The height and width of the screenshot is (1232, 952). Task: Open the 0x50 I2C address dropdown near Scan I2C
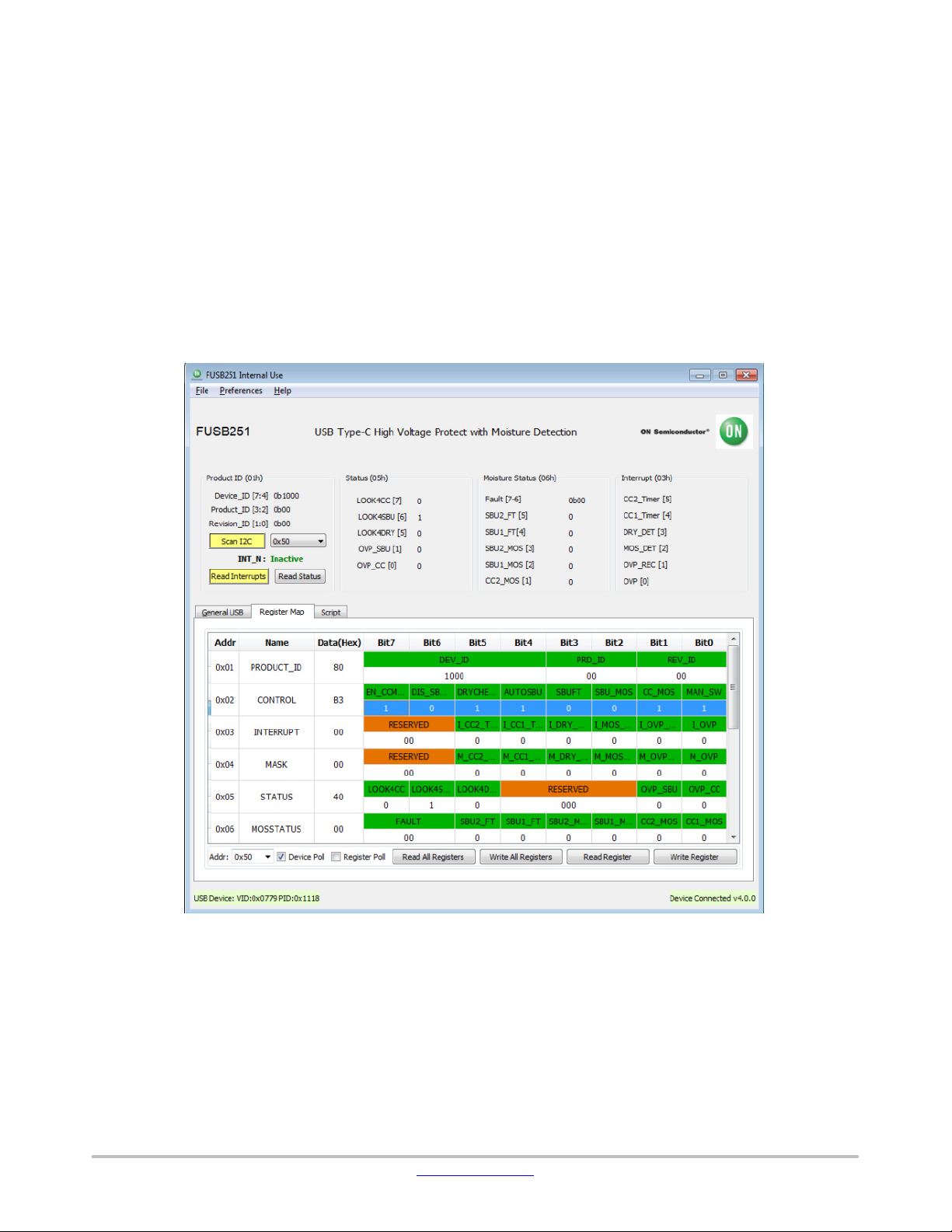pos(298,541)
